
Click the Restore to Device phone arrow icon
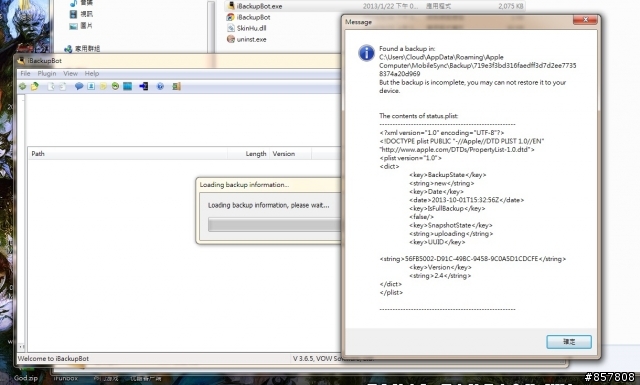(x=144, y=86)
